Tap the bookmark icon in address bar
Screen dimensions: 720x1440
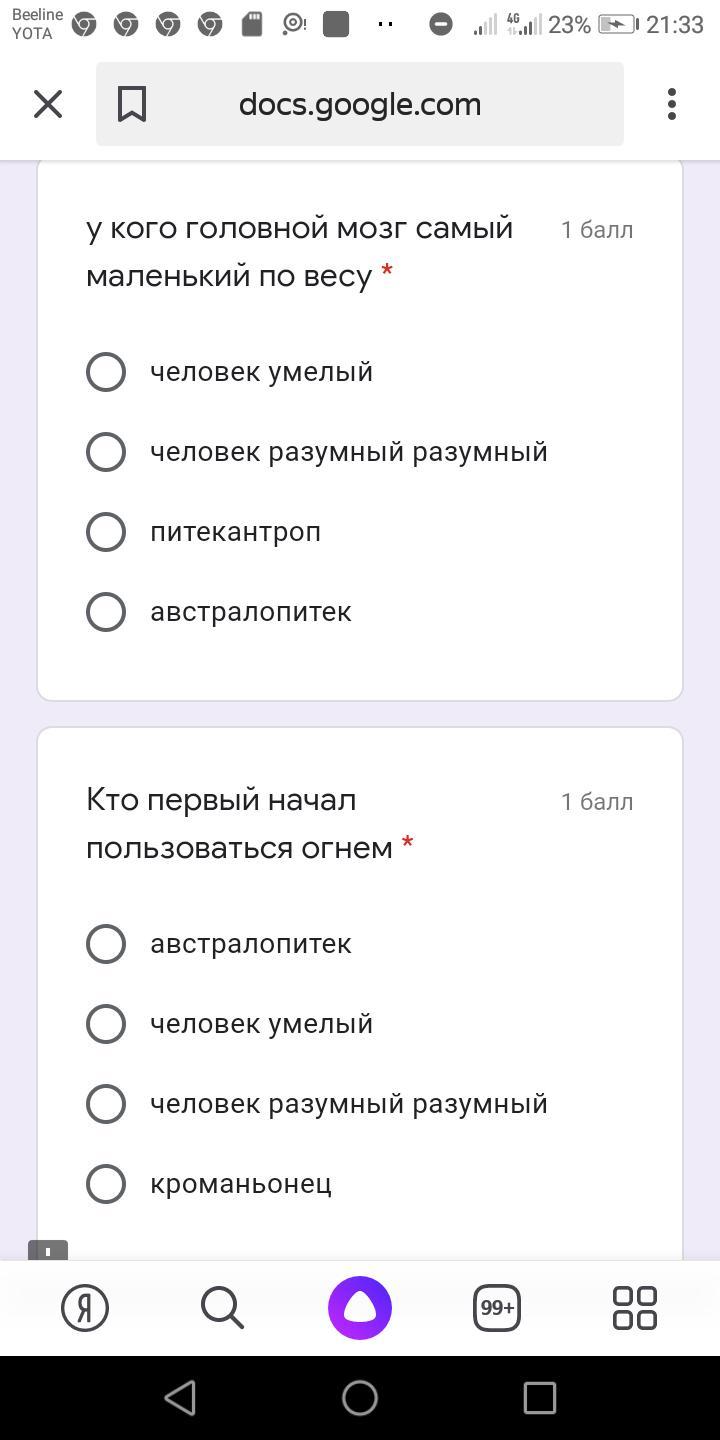tap(132, 104)
